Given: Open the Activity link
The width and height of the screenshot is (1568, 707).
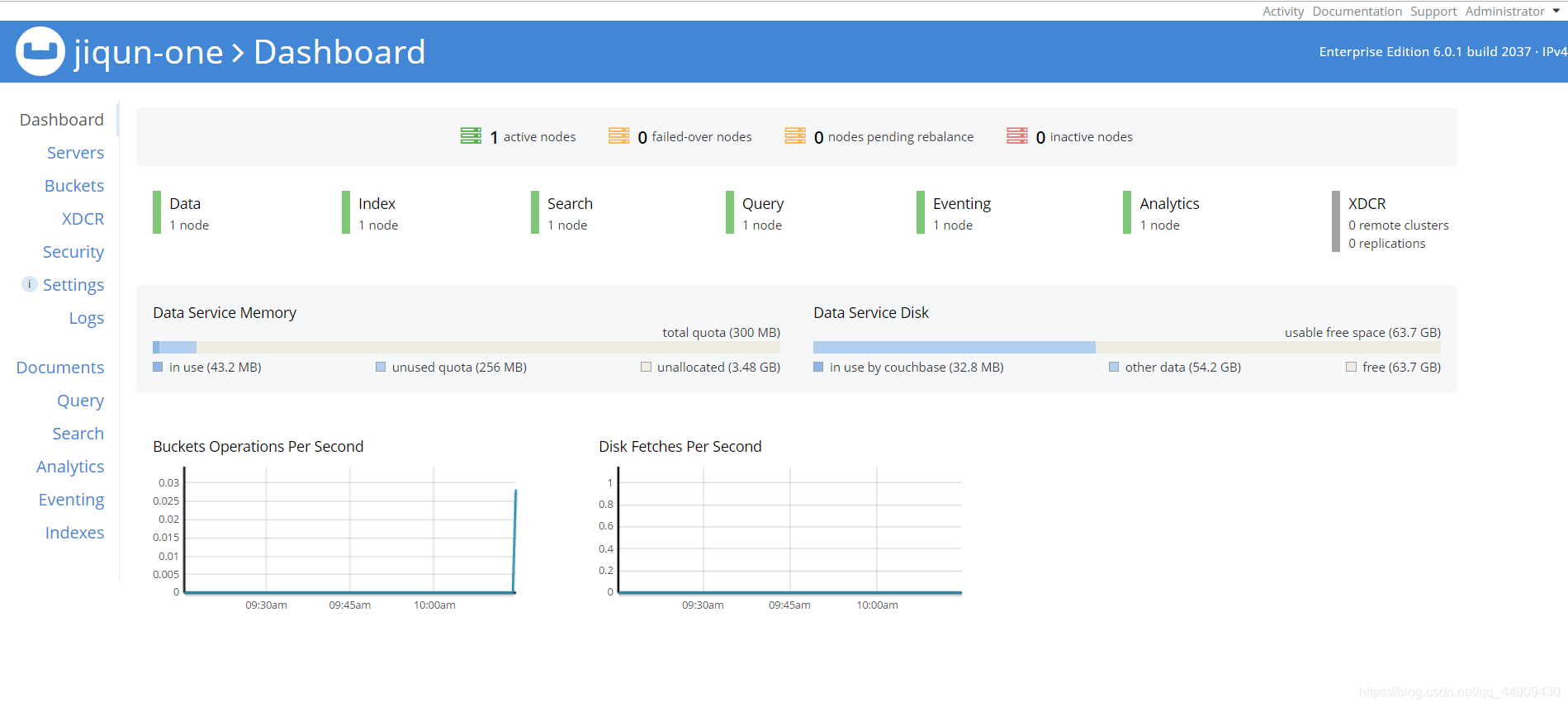Looking at the screenshot, I should pyautogui.click(x=1283, y=11).
